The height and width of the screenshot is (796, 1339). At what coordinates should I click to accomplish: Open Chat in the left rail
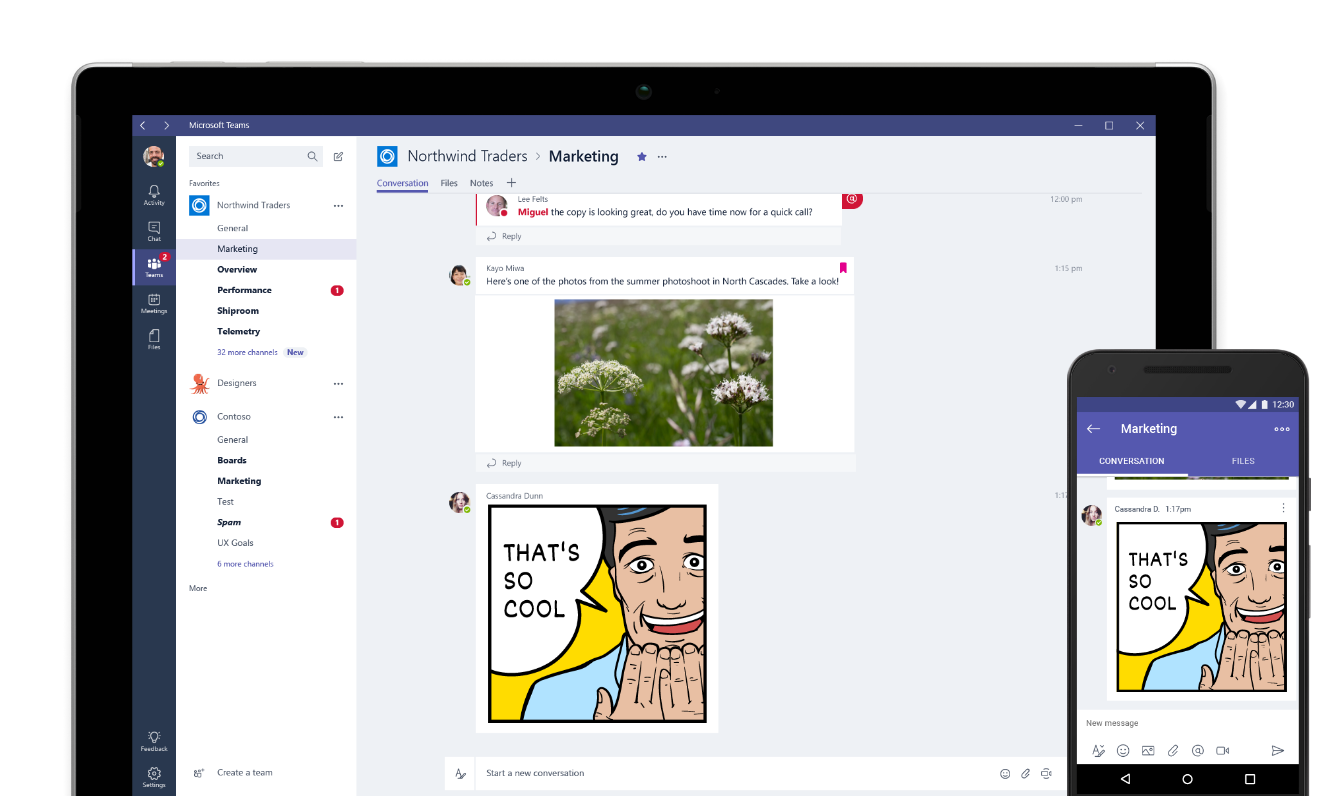pyautogui.click(x=154, y=231)
